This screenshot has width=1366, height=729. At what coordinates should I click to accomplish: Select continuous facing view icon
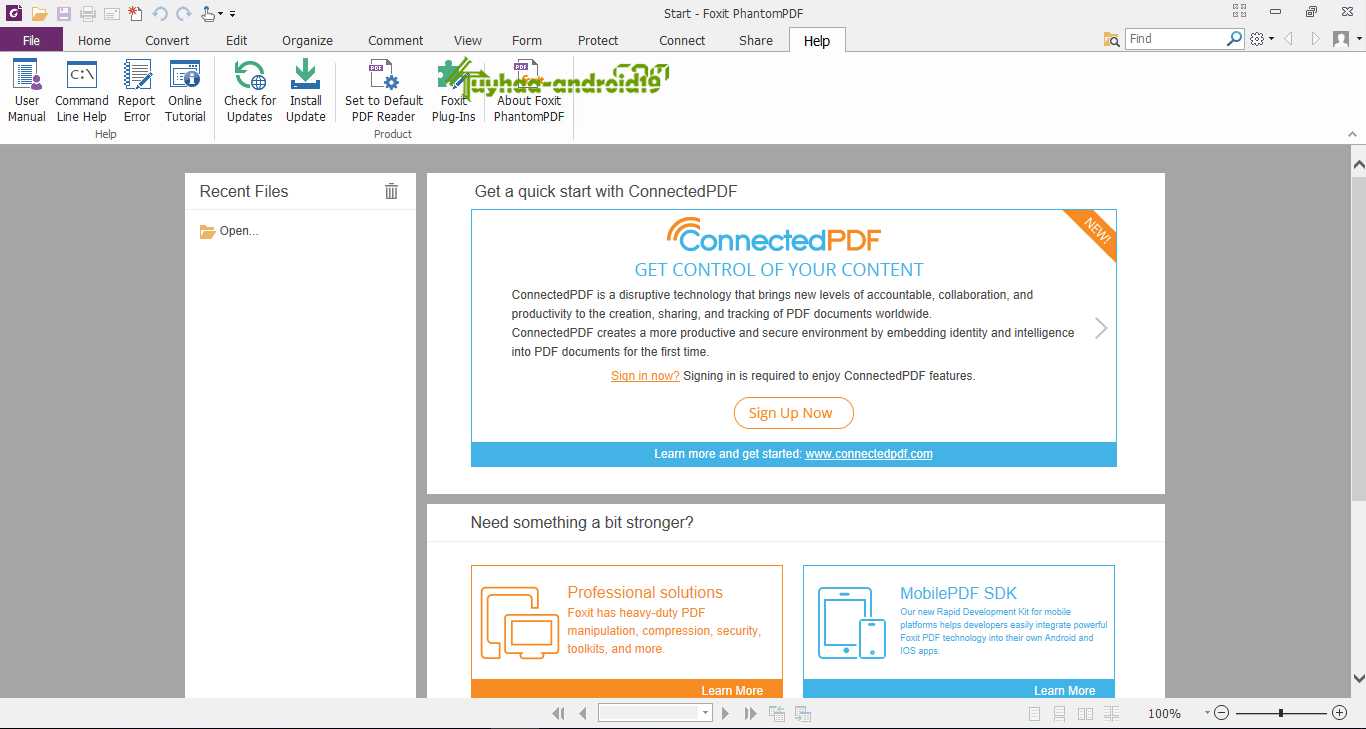[x=1112, y=714]
